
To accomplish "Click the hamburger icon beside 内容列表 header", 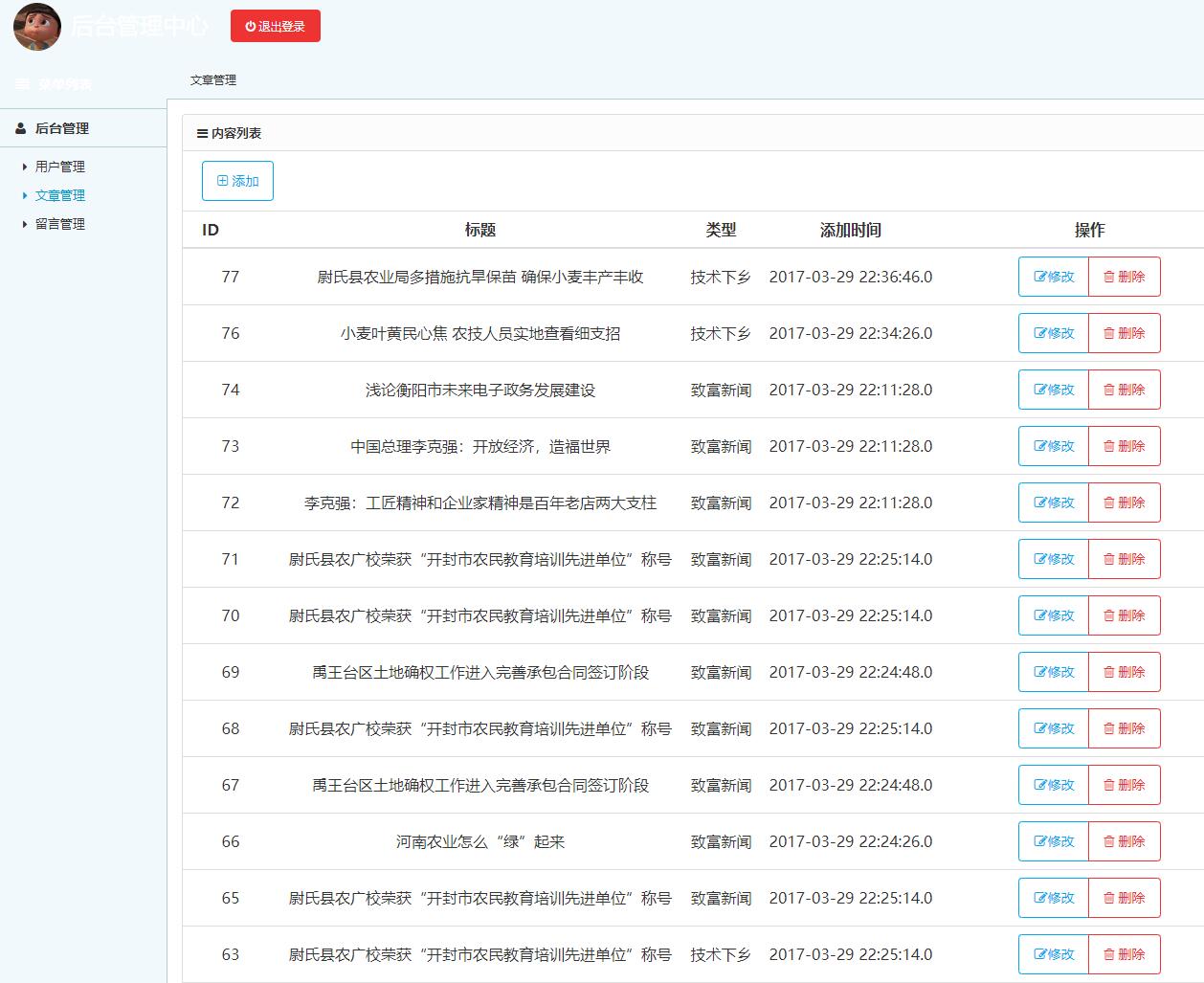I will click(201, 133).
